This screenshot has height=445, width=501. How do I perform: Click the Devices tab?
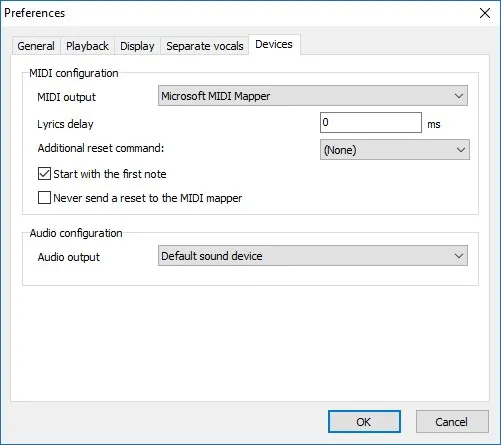(x=274, y=44)
